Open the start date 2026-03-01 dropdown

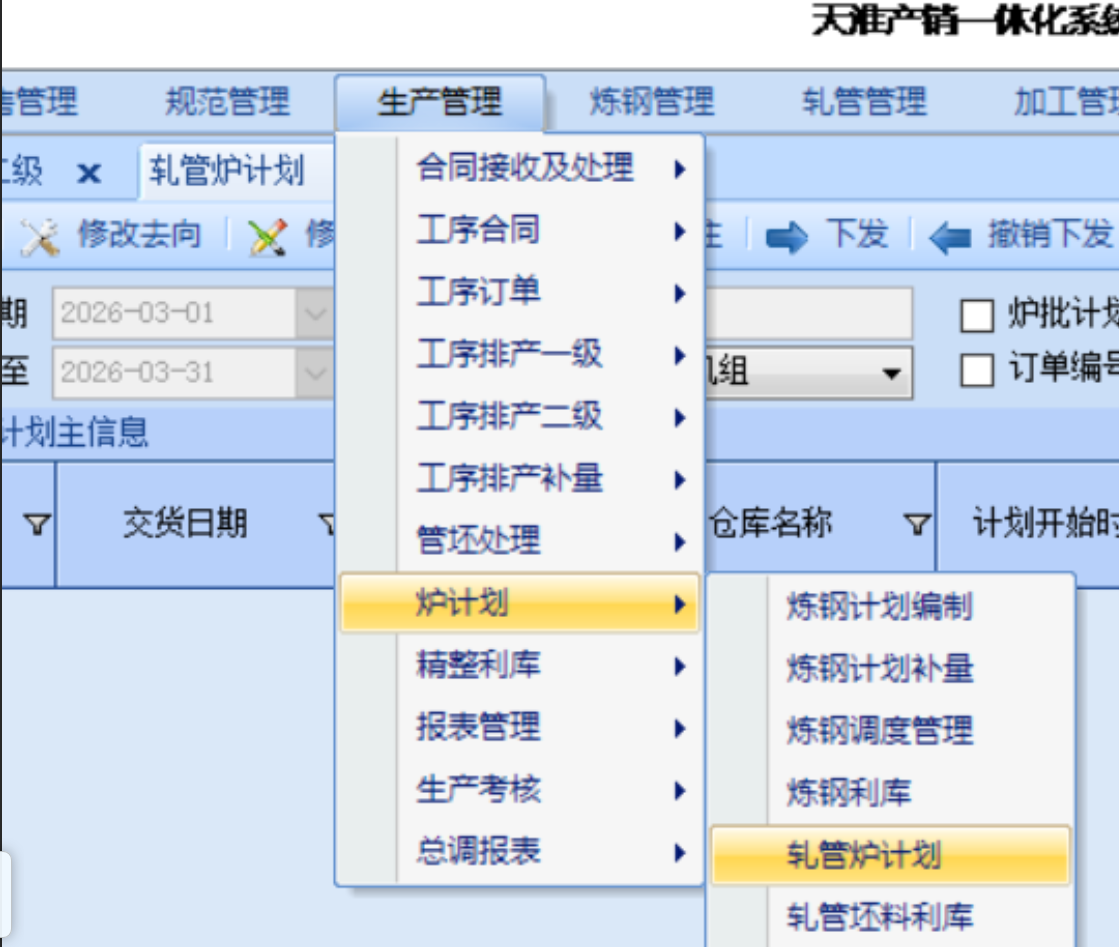(315, 315)
